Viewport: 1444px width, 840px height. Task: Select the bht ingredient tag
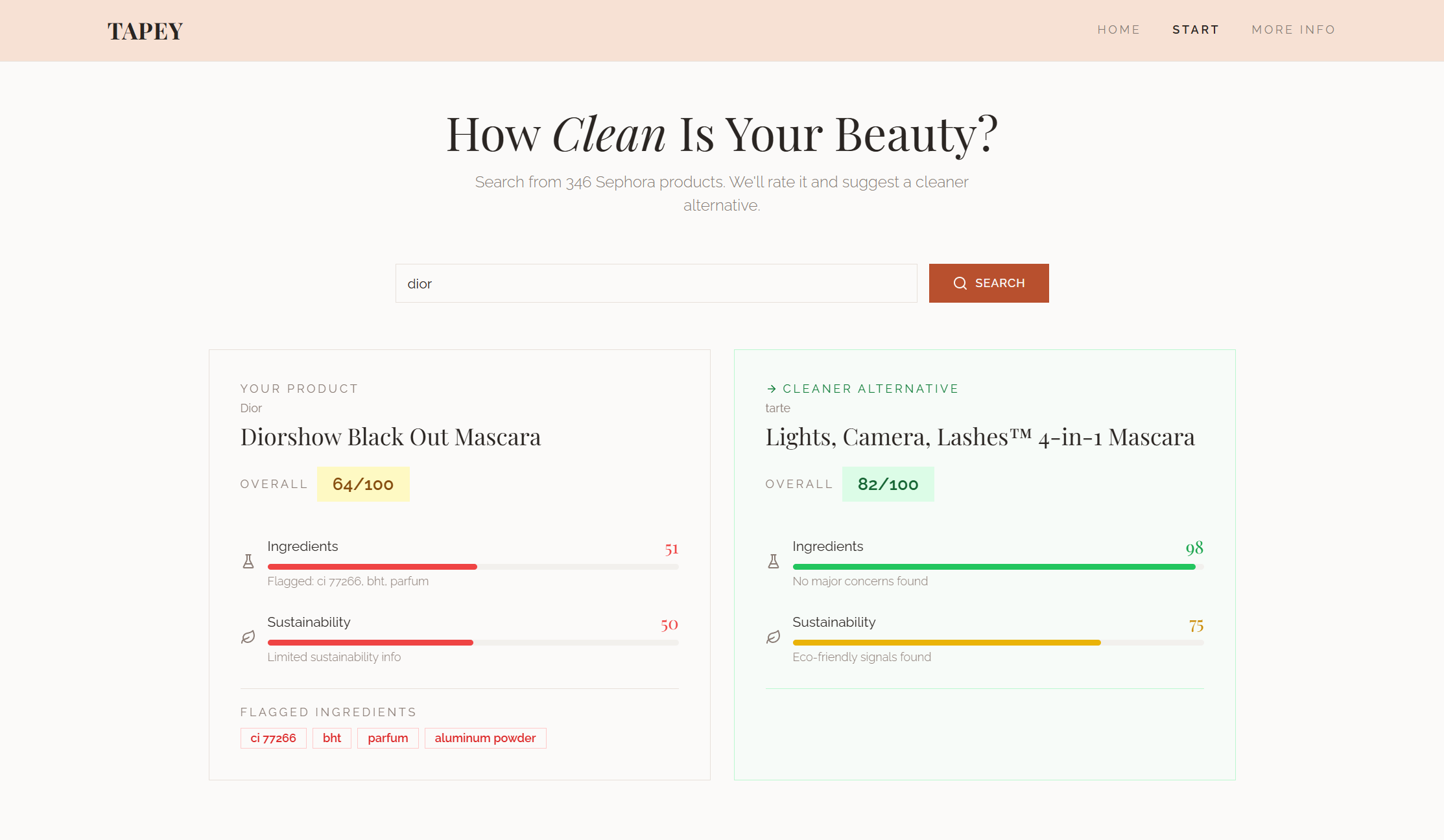[x=332, y=738]
